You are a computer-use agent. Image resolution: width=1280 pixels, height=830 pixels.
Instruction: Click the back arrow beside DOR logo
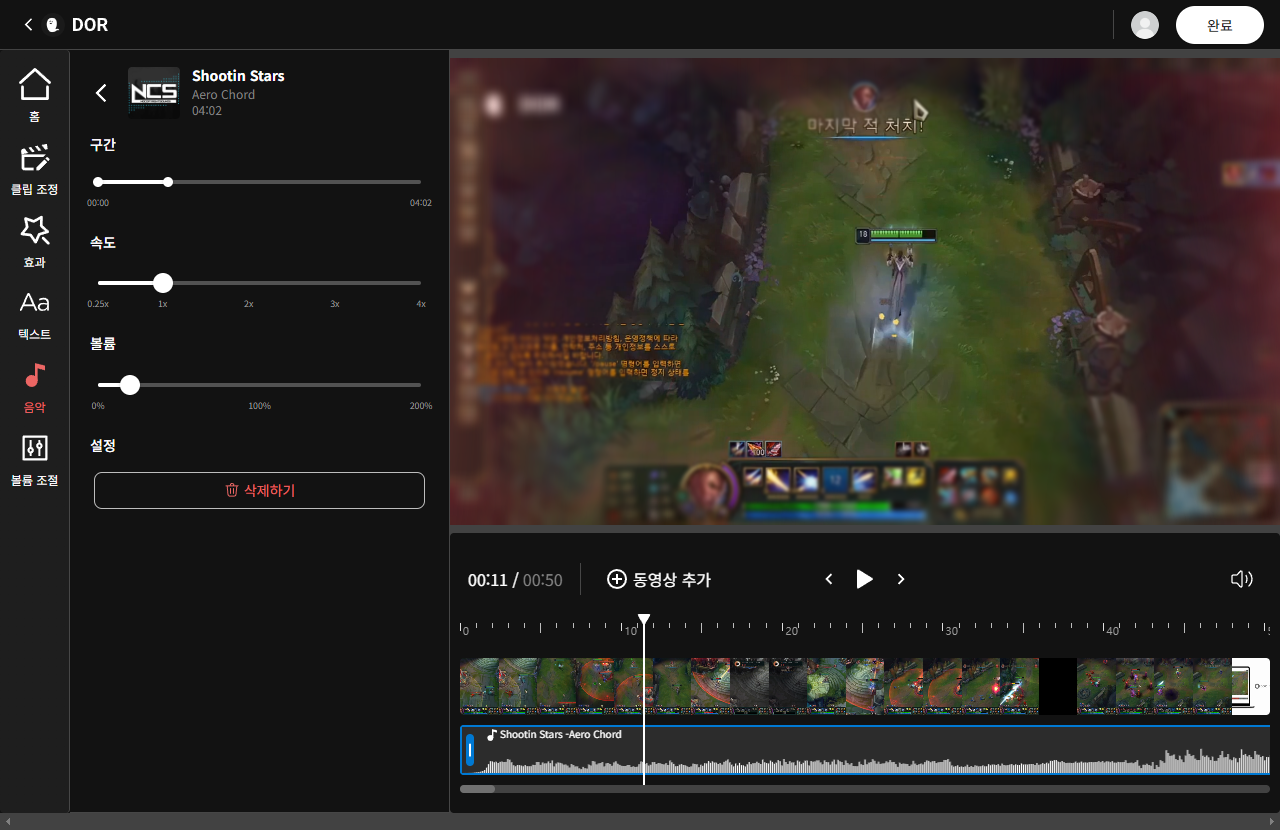click(28, 24)
